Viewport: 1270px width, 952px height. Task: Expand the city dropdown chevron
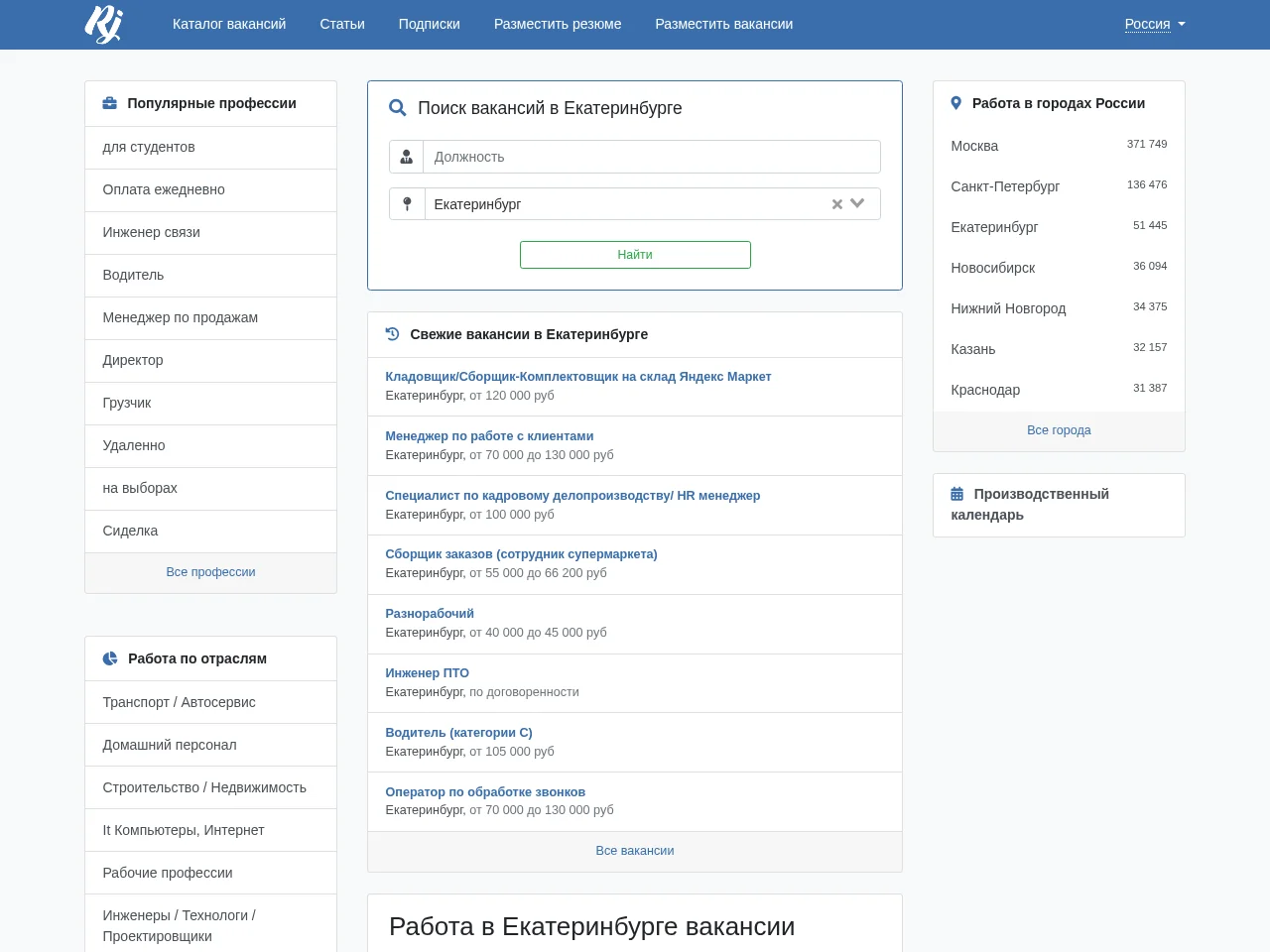pyautogui.click(x=858, y=203)
